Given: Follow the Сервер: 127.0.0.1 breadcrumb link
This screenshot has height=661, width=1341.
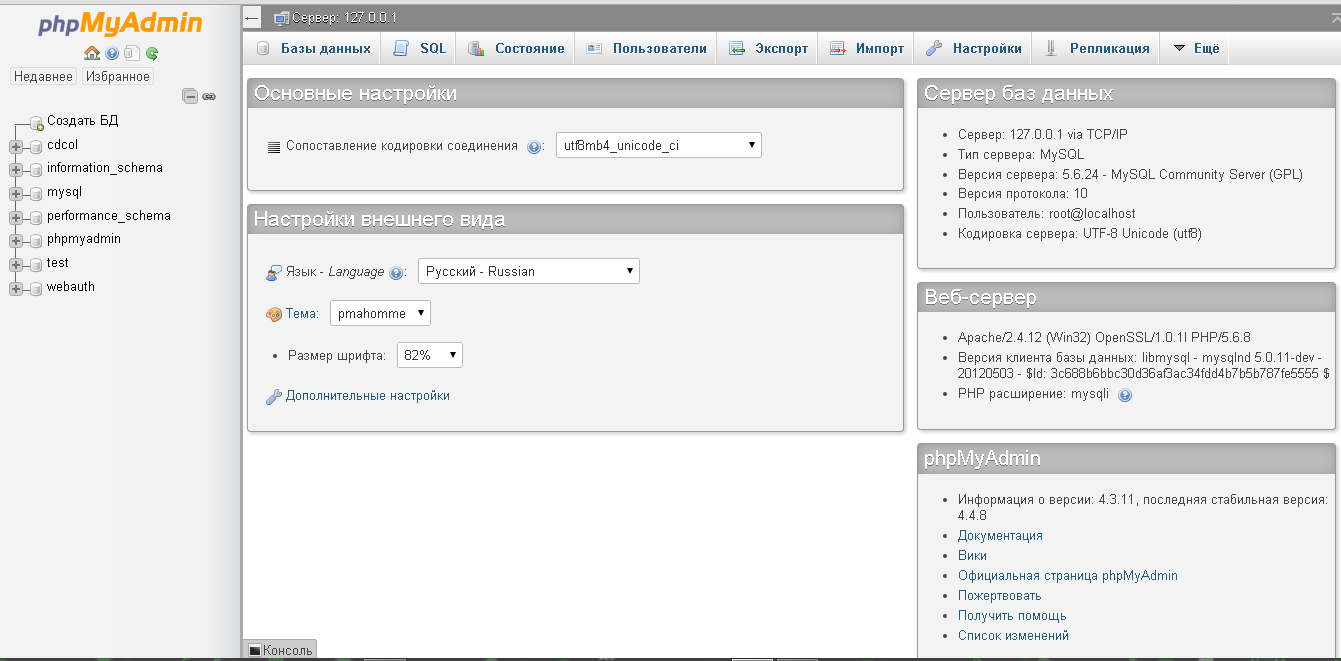Looking at the screenshot, I should (x=344, y=18).
